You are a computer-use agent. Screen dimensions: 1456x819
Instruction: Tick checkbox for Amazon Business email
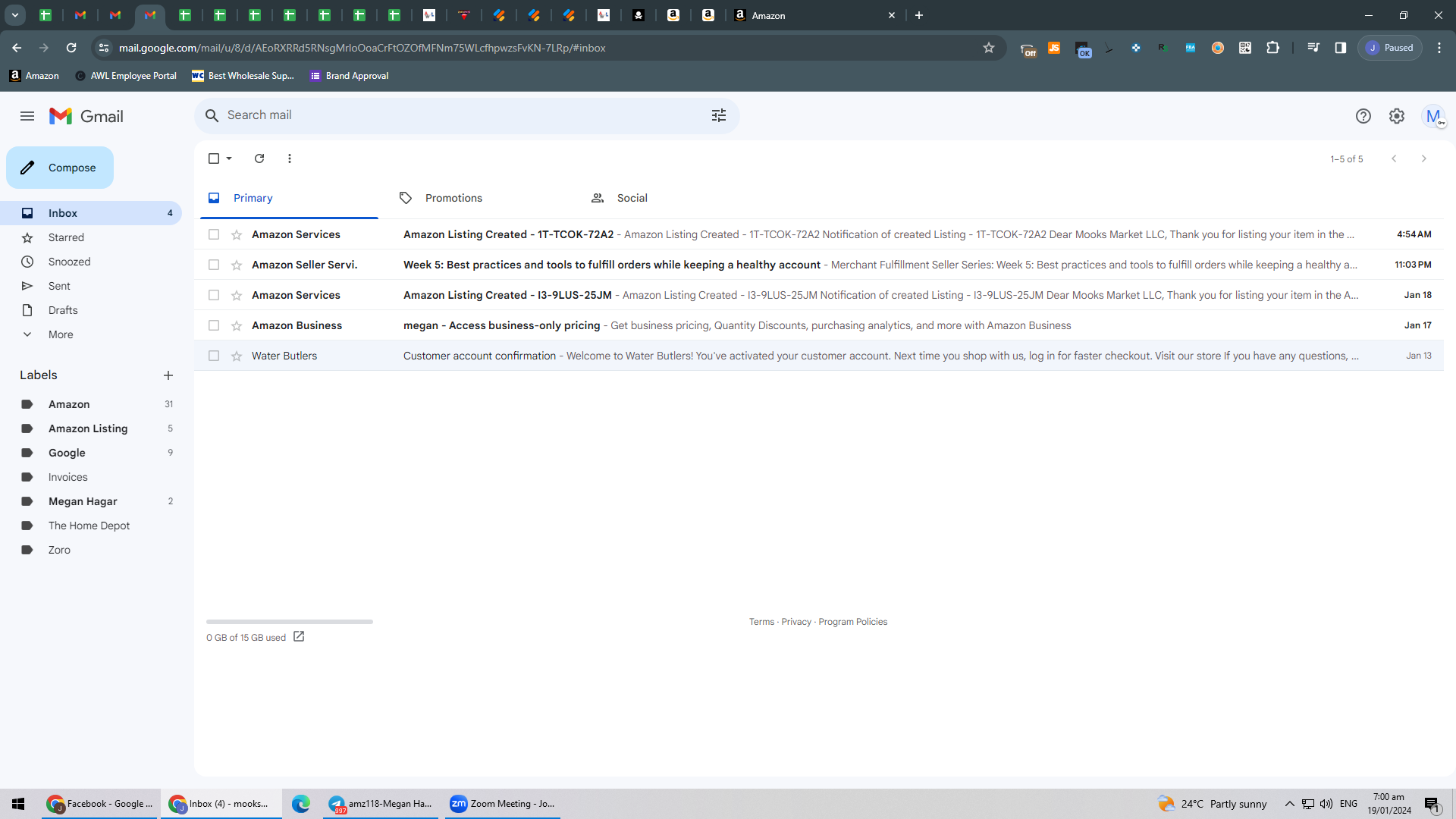214,326
